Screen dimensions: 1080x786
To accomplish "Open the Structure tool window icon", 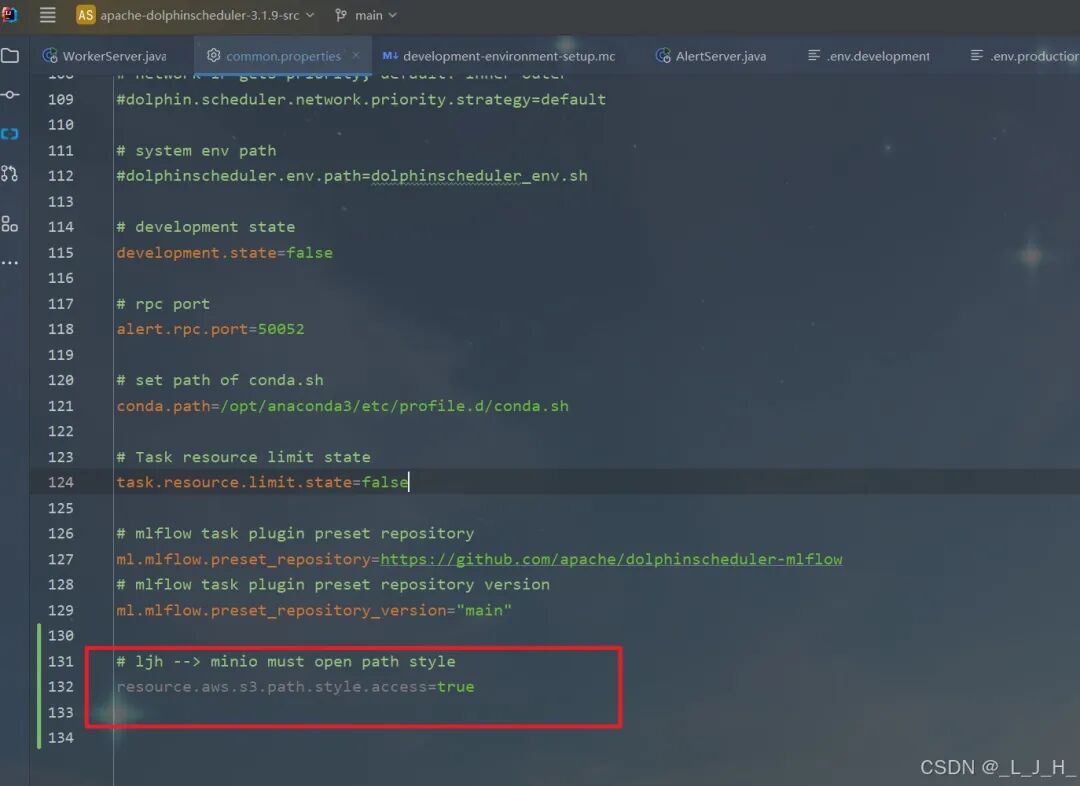I will 10,224.
